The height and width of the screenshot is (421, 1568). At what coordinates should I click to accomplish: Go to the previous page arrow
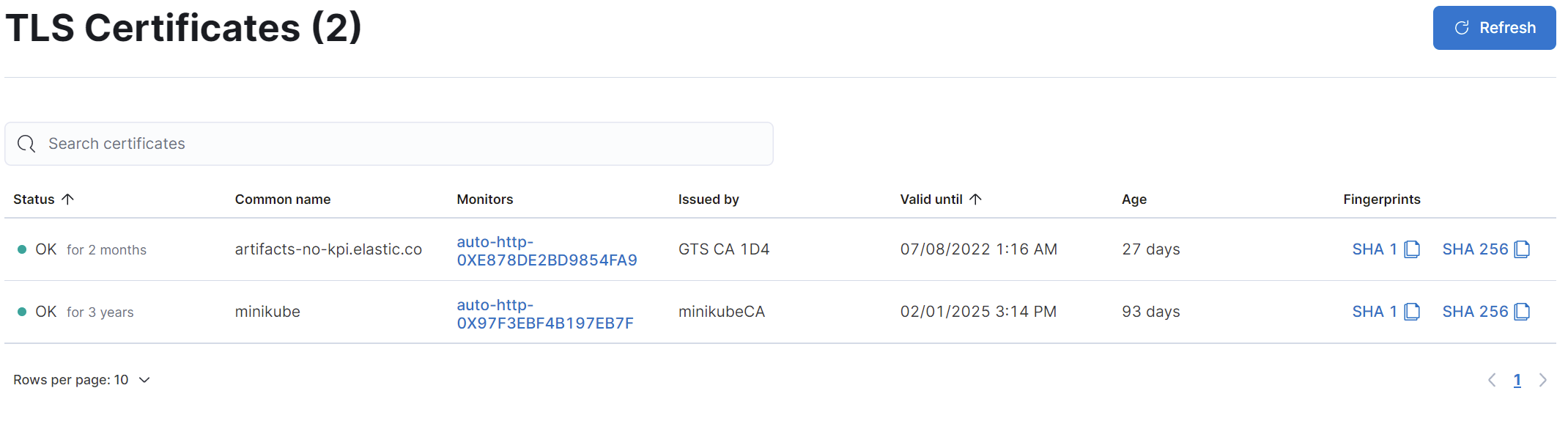point(1492,380)
